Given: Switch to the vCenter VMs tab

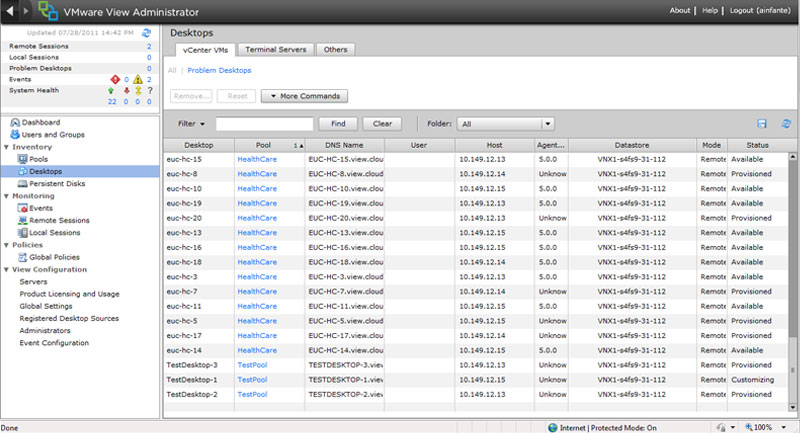Looking at the screenshot, I should (x=205, y=50).
